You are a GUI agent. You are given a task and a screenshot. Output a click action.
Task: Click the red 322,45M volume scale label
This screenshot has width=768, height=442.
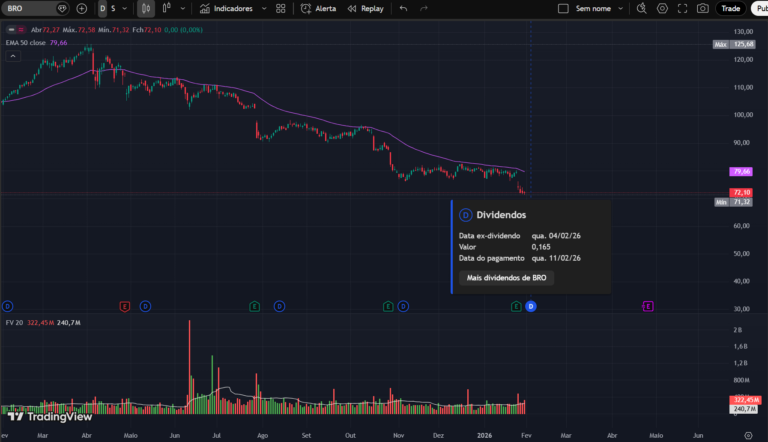pyautogui.click(x=744, y=400)
